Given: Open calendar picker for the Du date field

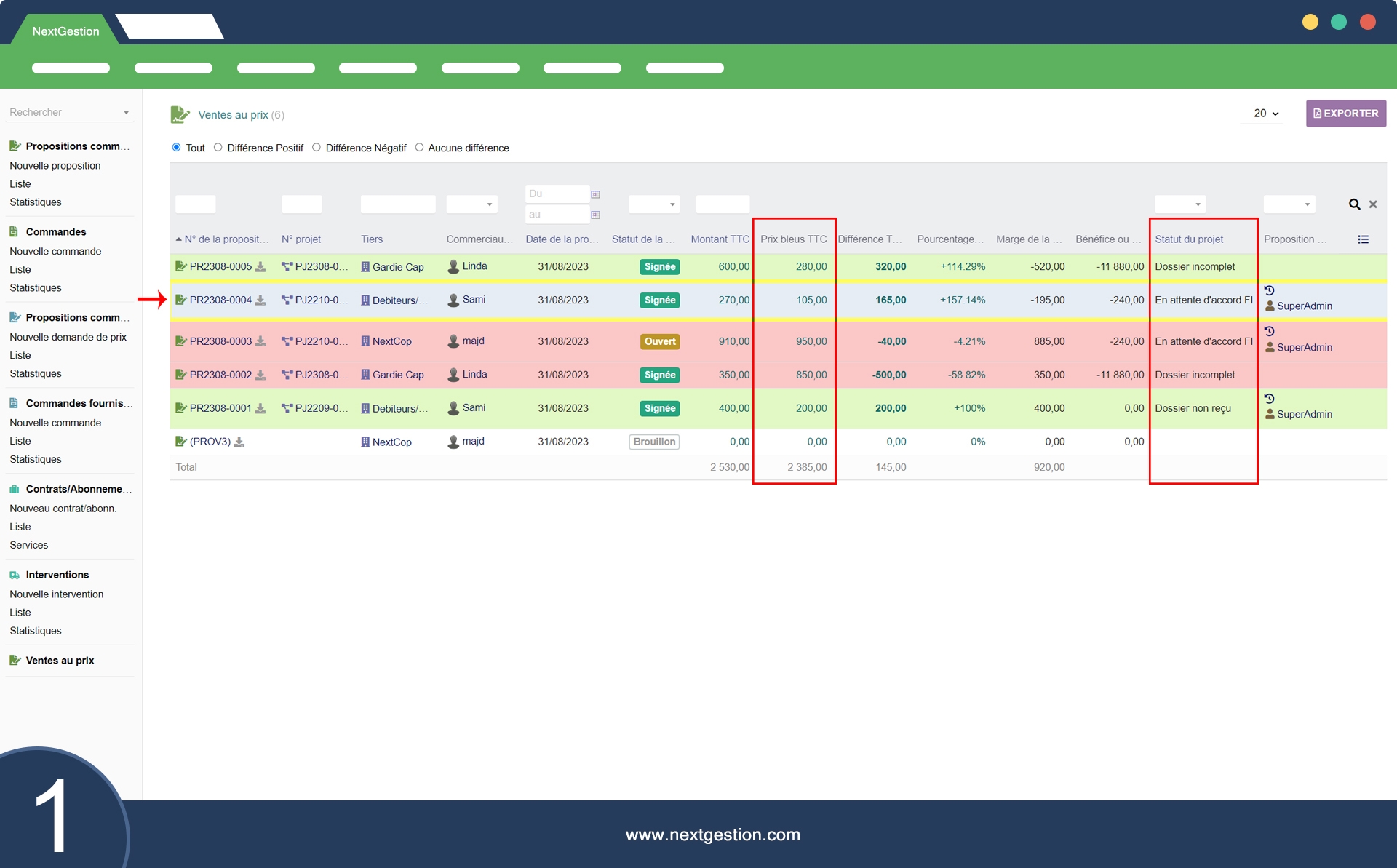Looking at the screenshot, I should (595, 194).
